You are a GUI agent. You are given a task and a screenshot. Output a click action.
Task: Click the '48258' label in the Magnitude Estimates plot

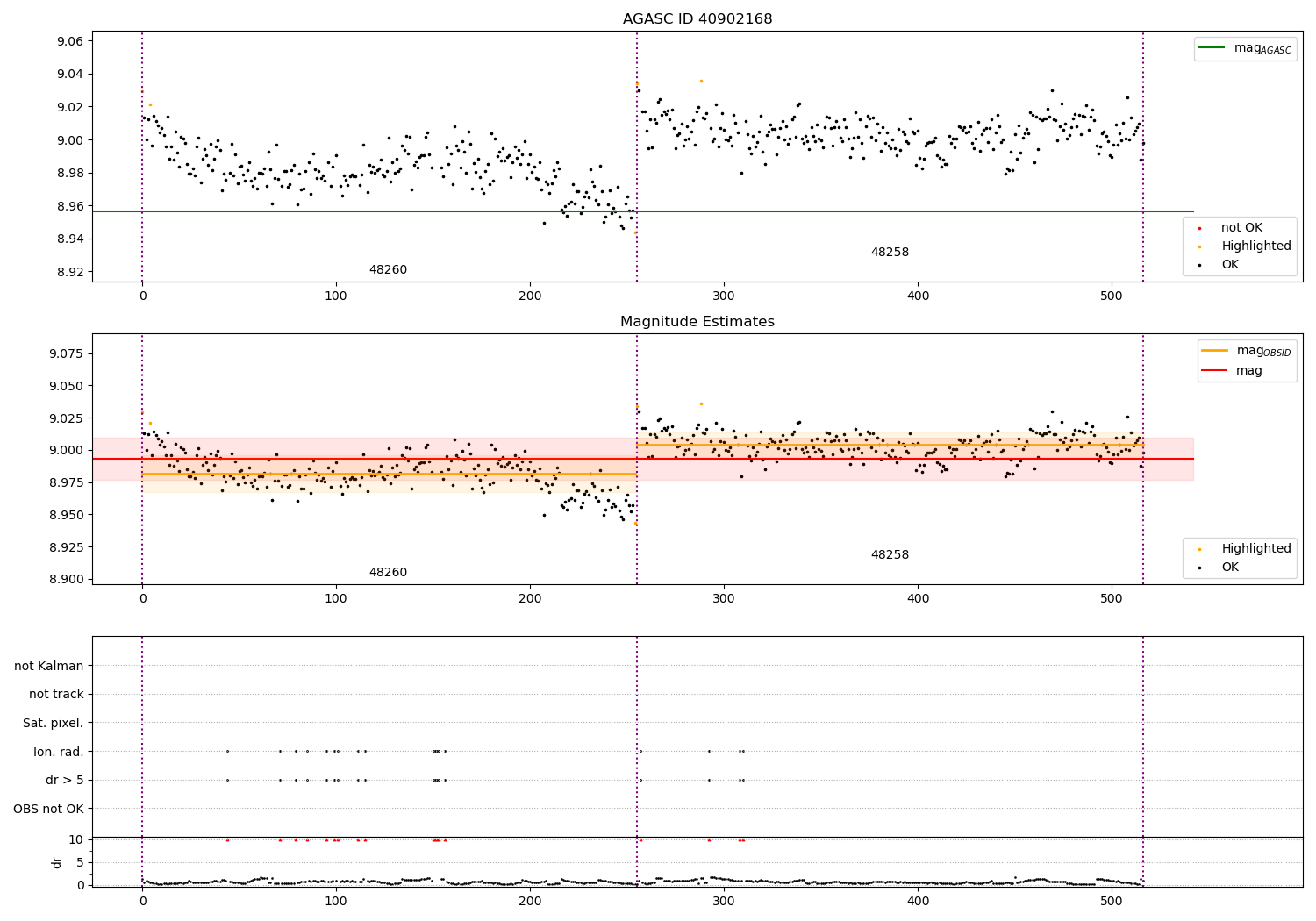[890, 555]
